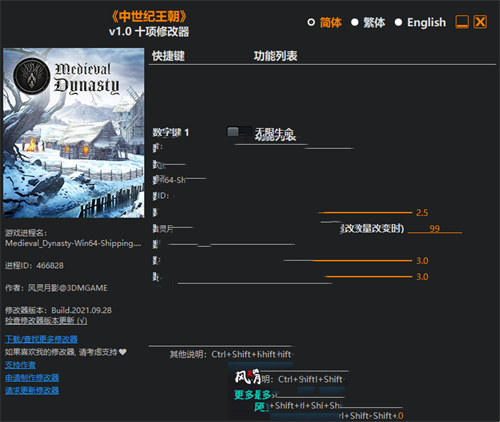
Task: Click the 作者: 风灵月影@3DMGAME text
Action: click(x=56, y=288)
